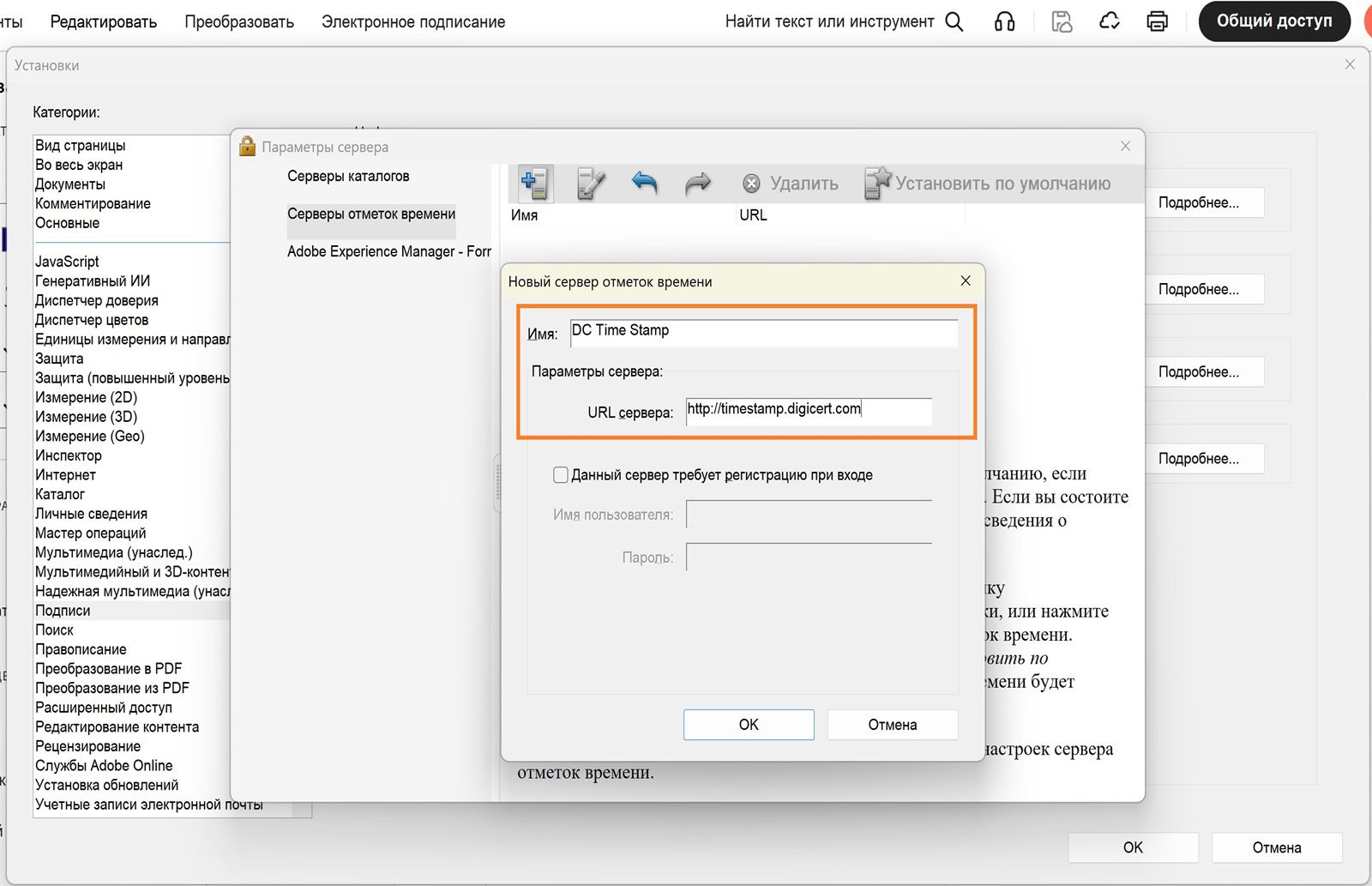Click the headphones assistant icon
Image resolution: width=1372 pixels, height=886 pixels.
click(x=1005, y=21)
